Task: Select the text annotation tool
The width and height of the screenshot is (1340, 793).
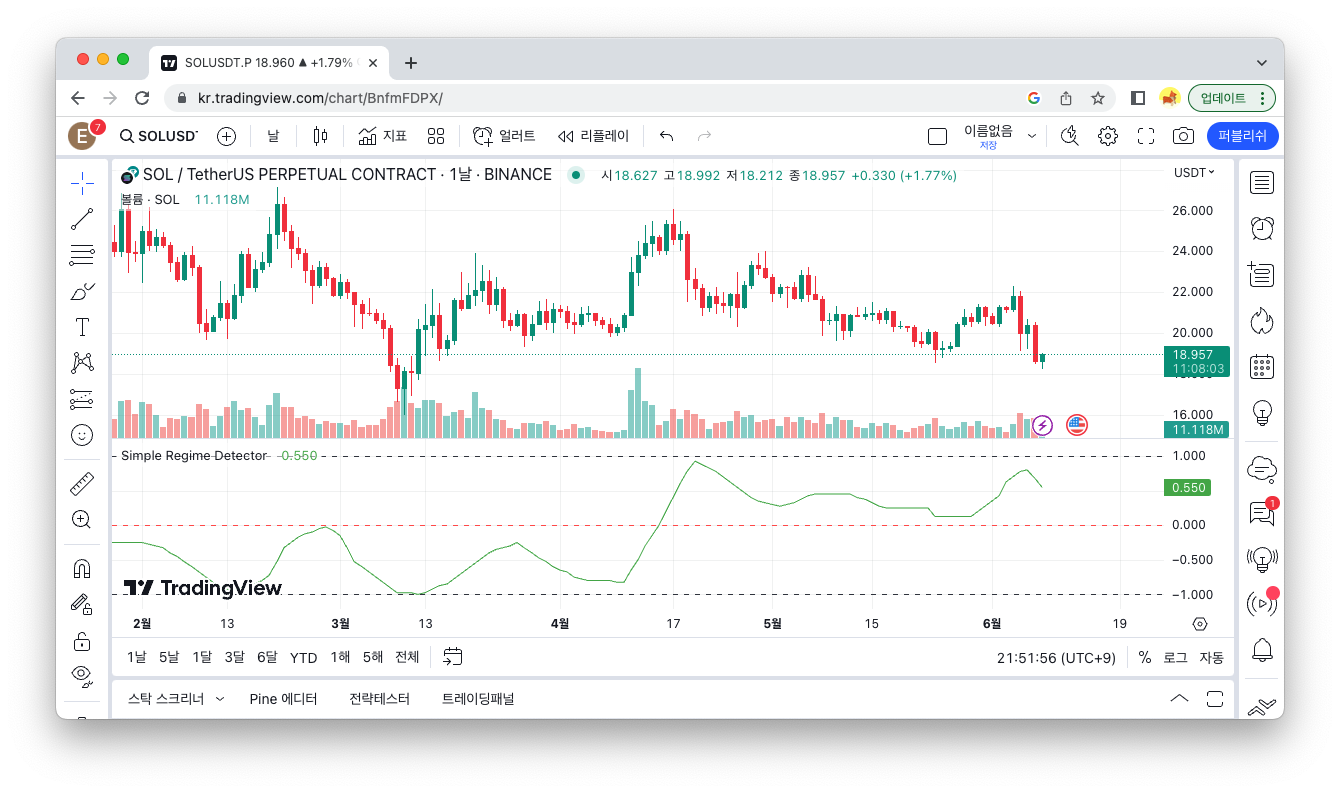Action: point(82,327)
